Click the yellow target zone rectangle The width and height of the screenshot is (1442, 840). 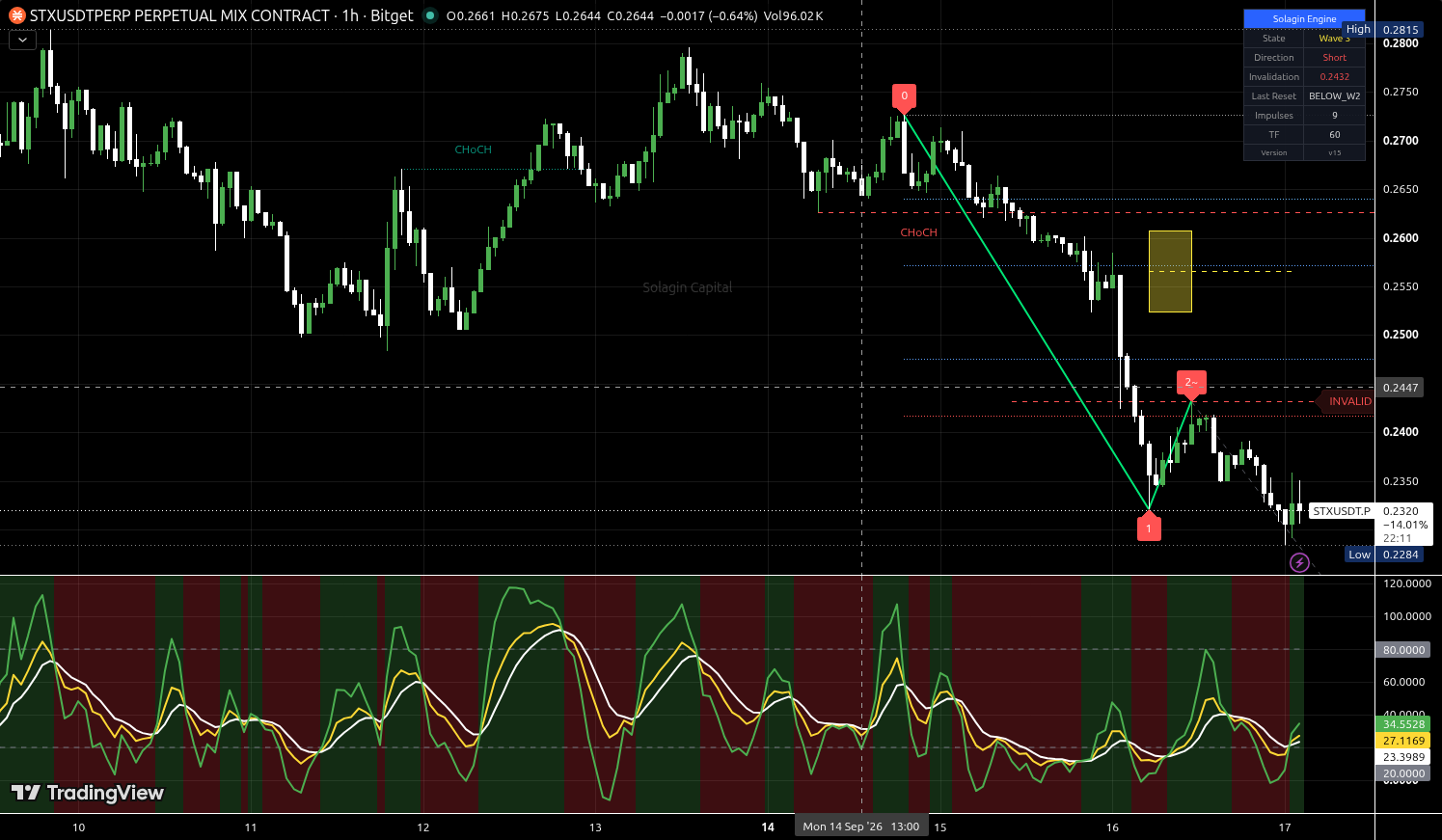coord(1170,271)
